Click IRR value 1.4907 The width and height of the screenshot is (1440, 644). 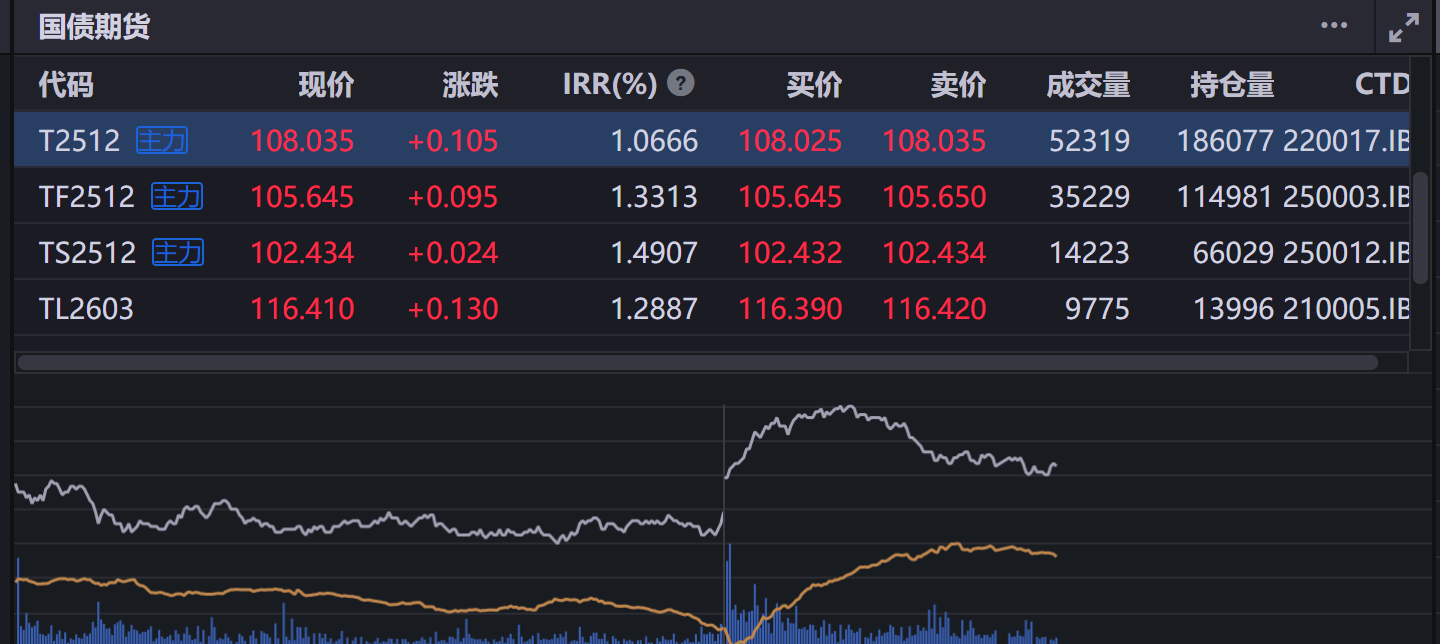click(x=655, y=252)
